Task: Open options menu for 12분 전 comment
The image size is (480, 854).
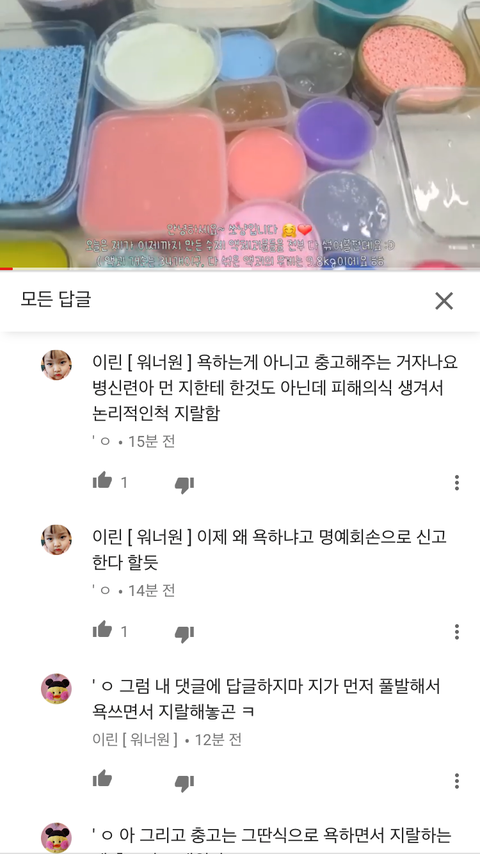Action: 457,780
